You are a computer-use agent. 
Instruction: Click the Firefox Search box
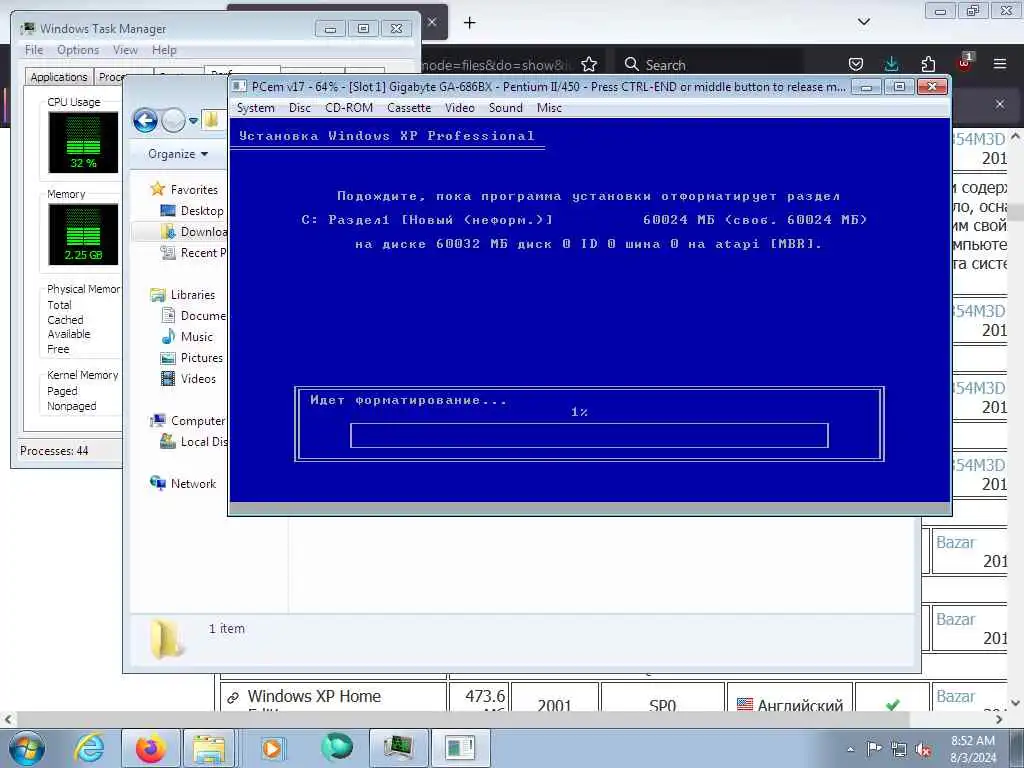[x=709, y=65]
